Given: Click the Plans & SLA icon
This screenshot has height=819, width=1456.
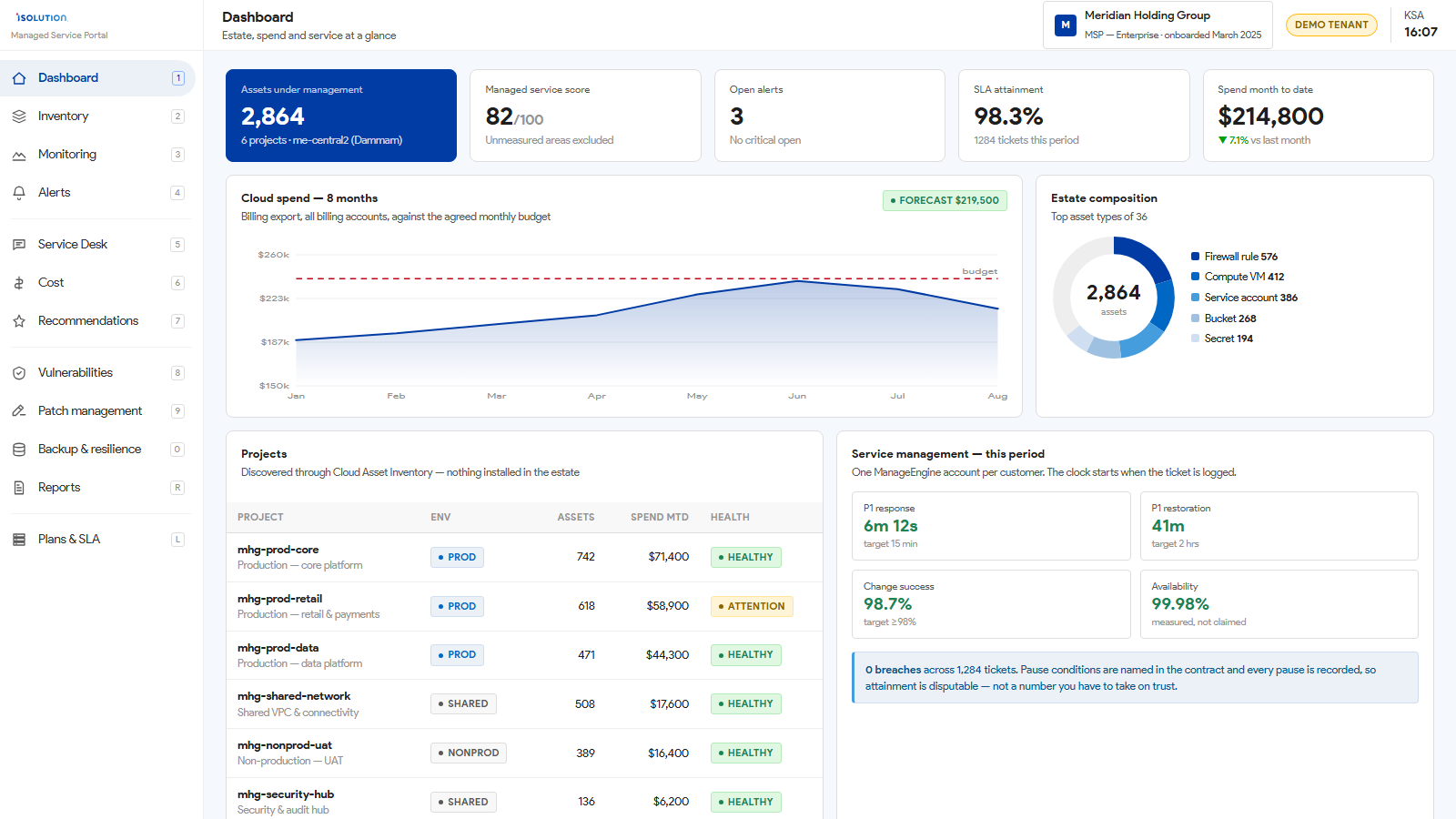Looking at the screenshot, I should pyautogui.click(x=19, y=540).
